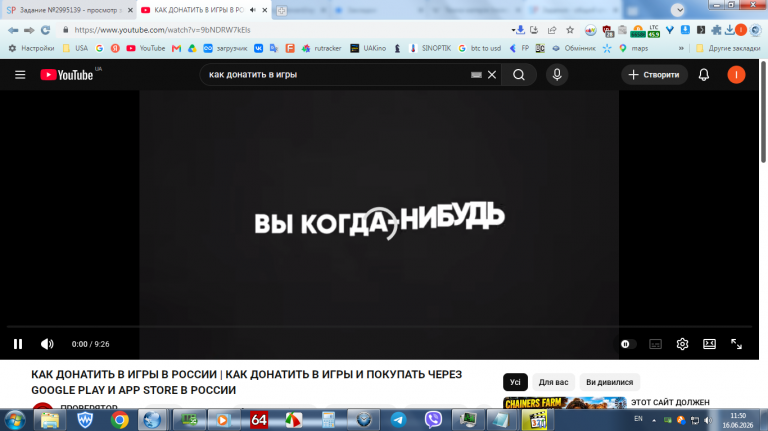Run search with magnifier button
The height and width of the screenshot is (431, 768).
coord(519,75)
